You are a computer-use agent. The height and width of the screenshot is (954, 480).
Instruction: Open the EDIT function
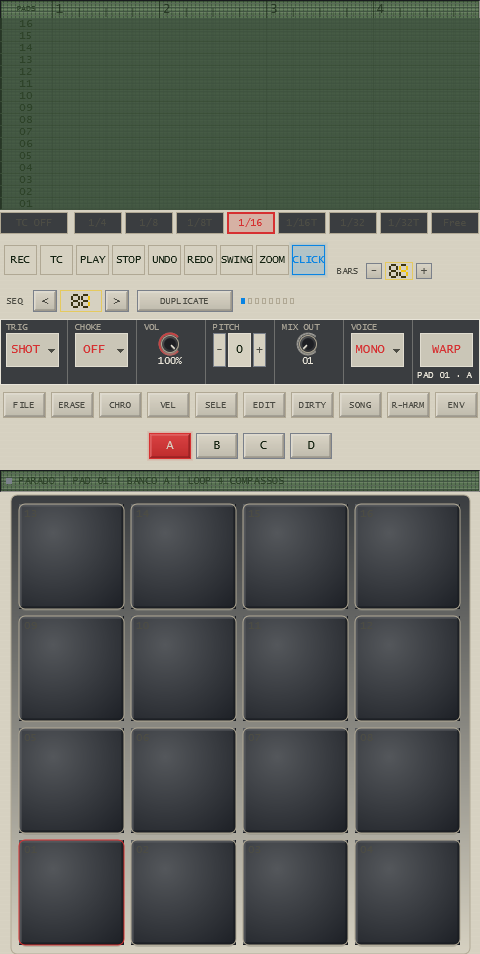264,405
